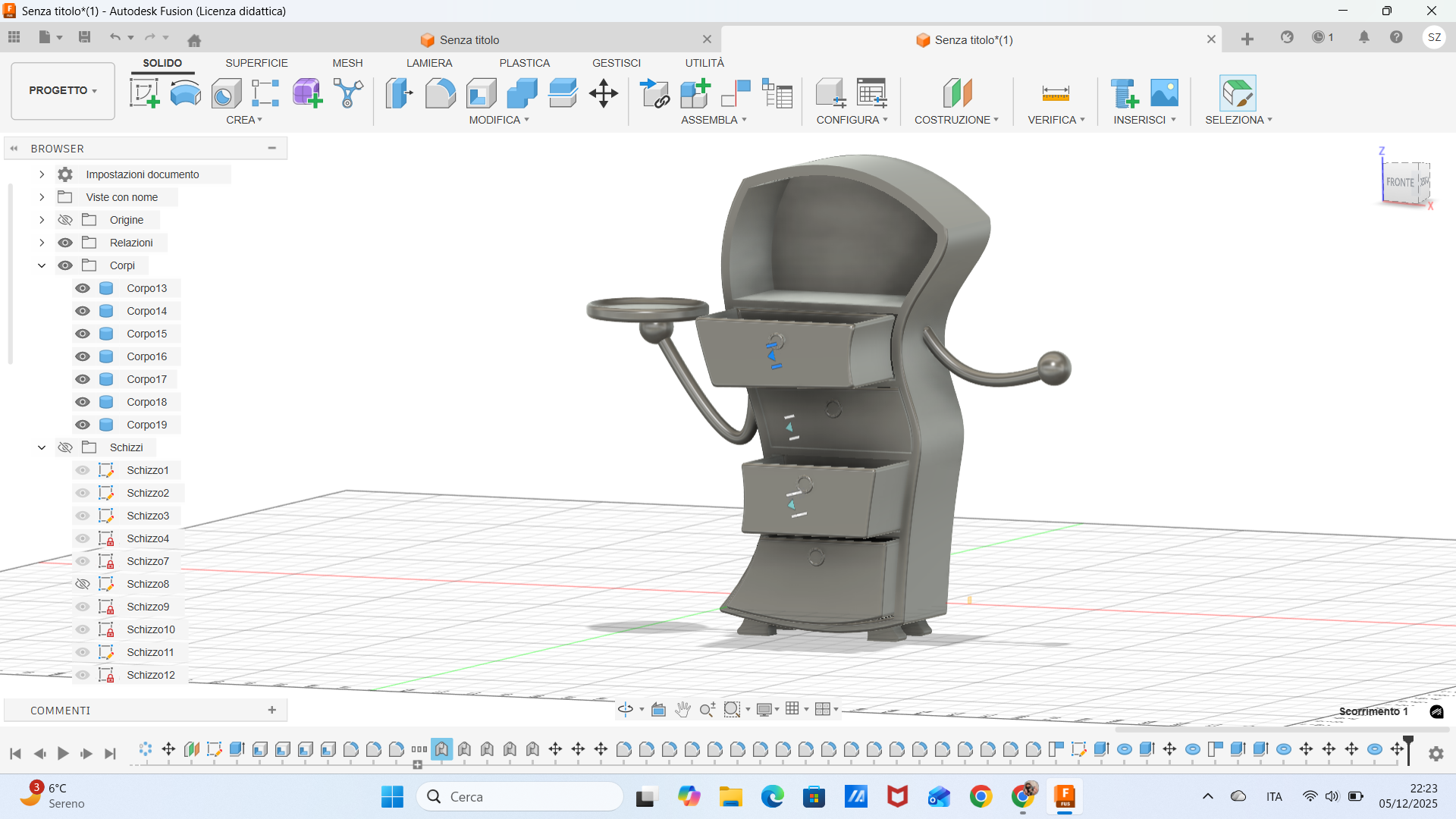Toggle visibility of Schizzo8
Screen dimensions: 1456x819
(83, 584)
